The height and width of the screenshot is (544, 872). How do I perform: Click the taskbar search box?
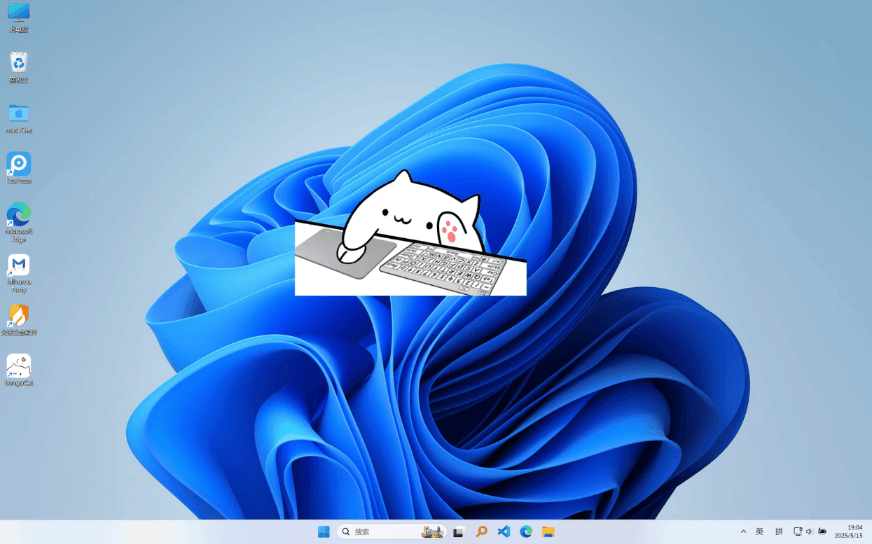(392, 532)
